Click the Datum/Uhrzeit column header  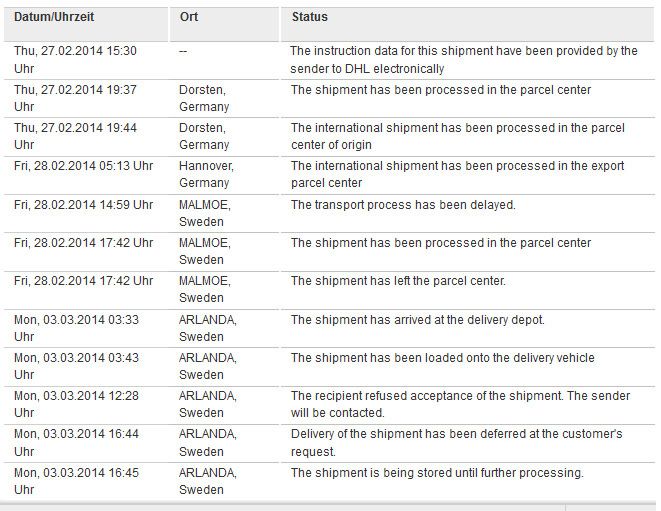tap(54, 17)
